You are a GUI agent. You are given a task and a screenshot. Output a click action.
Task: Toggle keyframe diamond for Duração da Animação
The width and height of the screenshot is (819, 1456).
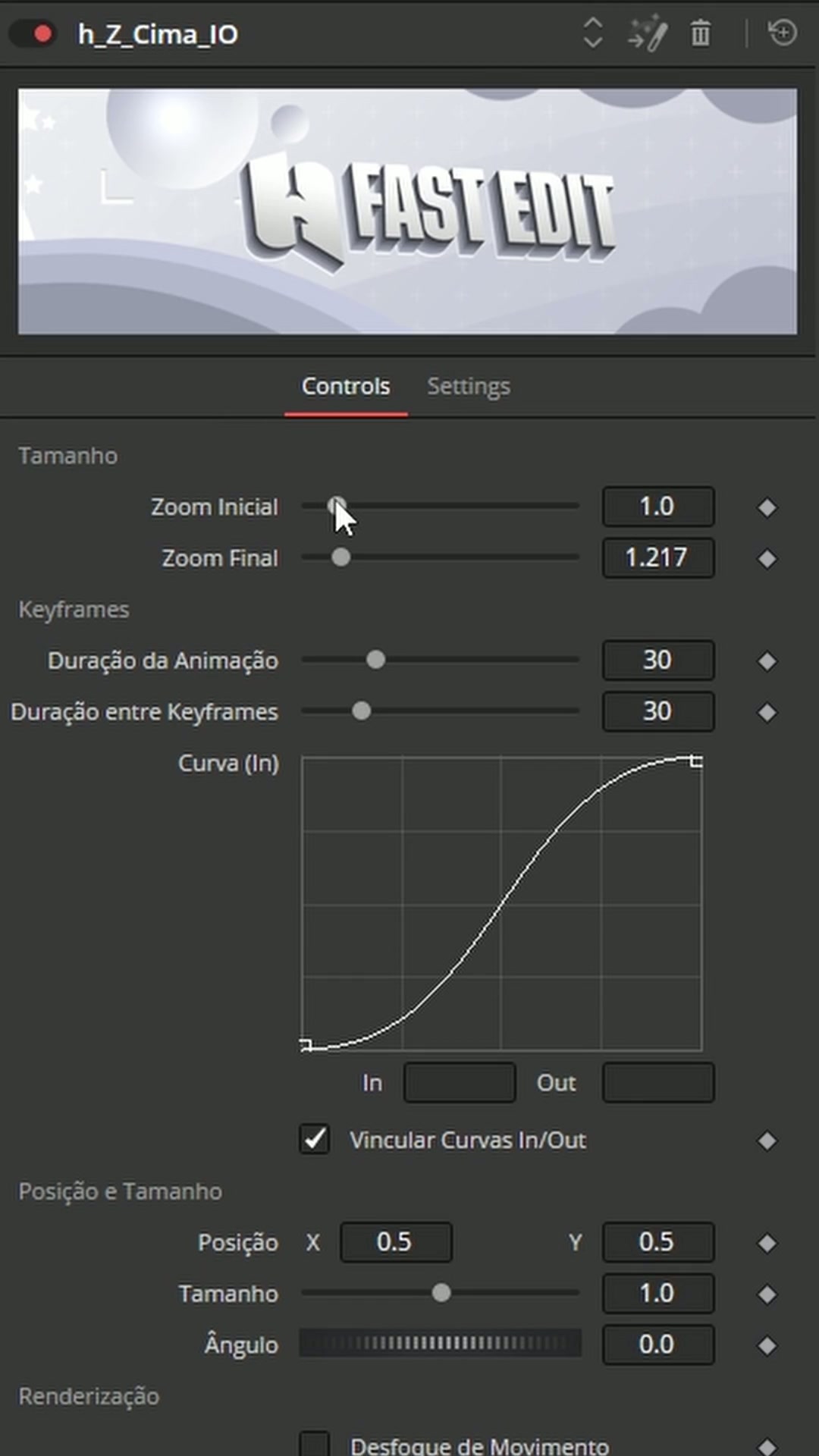coord(767,661)
